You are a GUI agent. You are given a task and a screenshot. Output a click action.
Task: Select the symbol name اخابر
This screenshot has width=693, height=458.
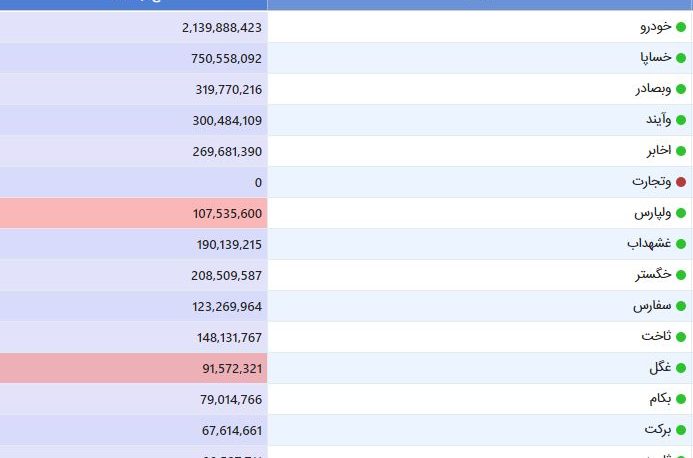(x=659, y=150)
